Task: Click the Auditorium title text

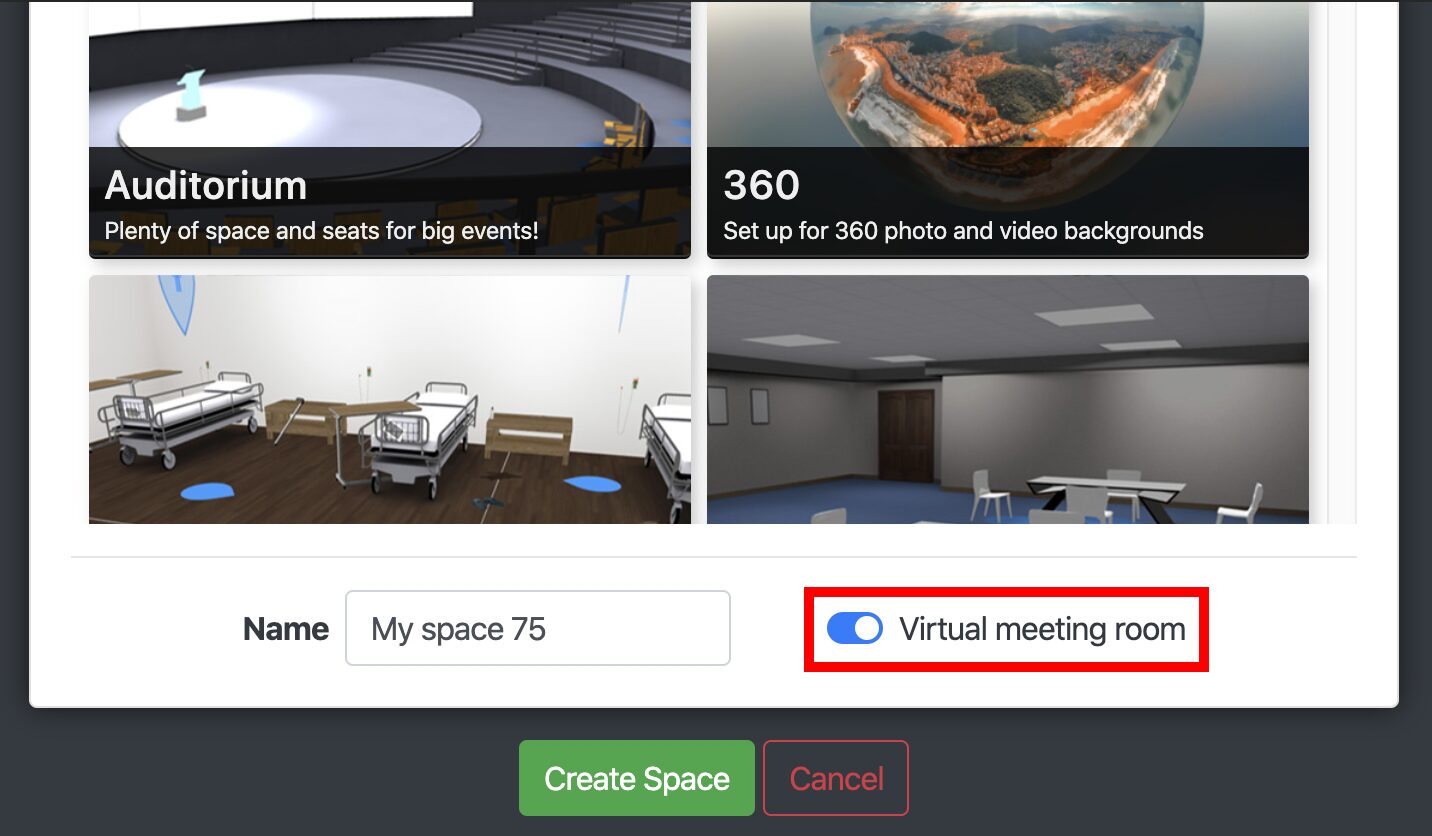Action: coord(206,185)
